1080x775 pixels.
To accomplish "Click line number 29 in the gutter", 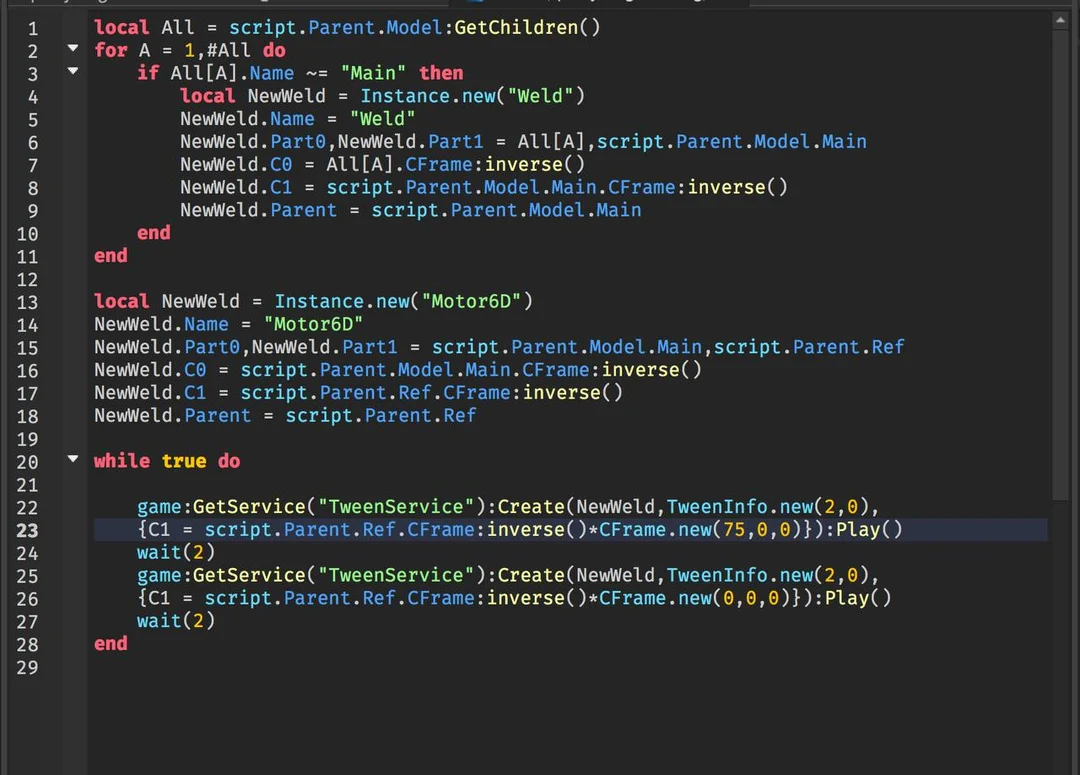I will pyautogui.click(x=27, y=667).
